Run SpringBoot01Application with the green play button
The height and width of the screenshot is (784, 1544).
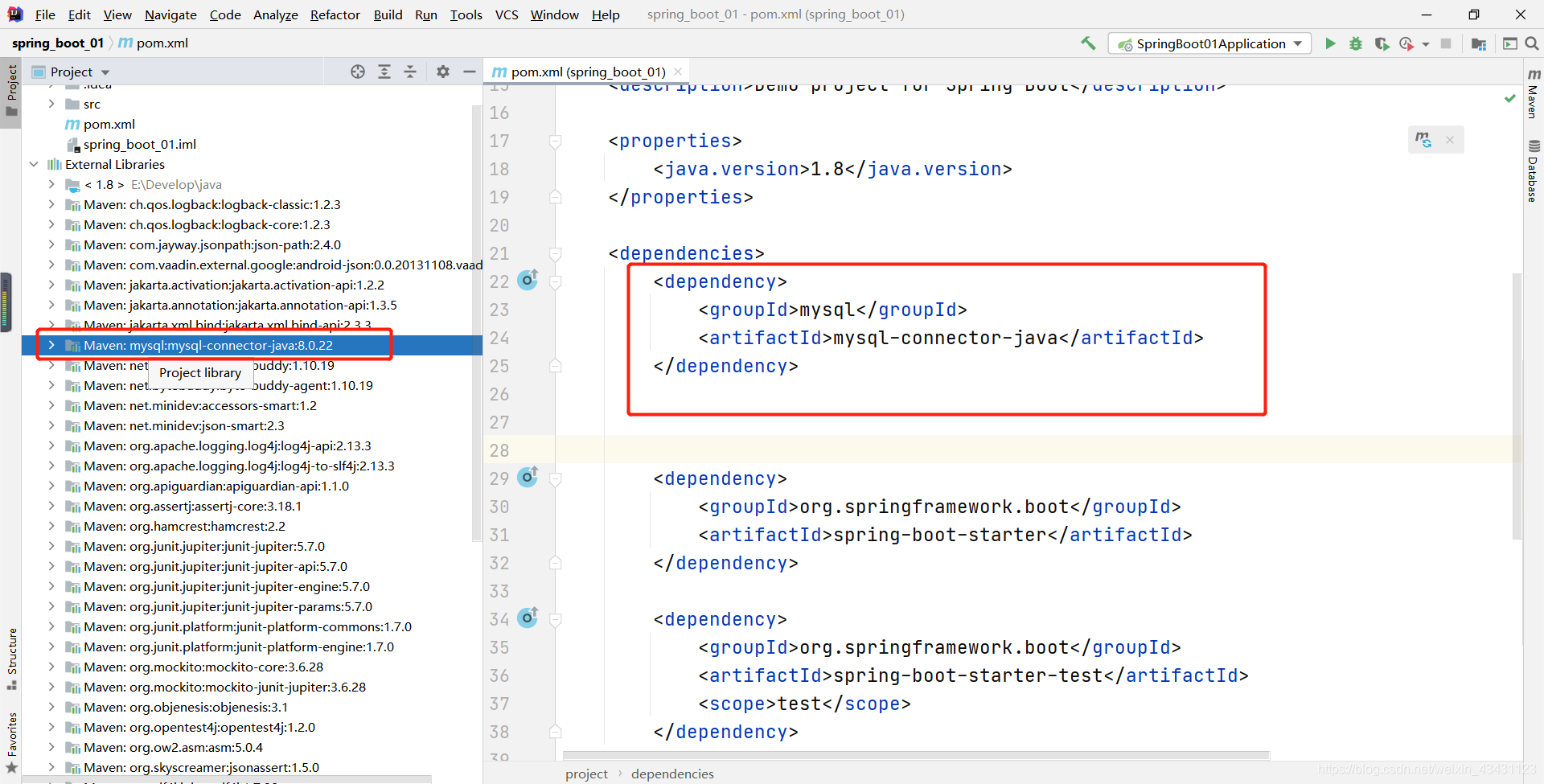point(1330,43)
